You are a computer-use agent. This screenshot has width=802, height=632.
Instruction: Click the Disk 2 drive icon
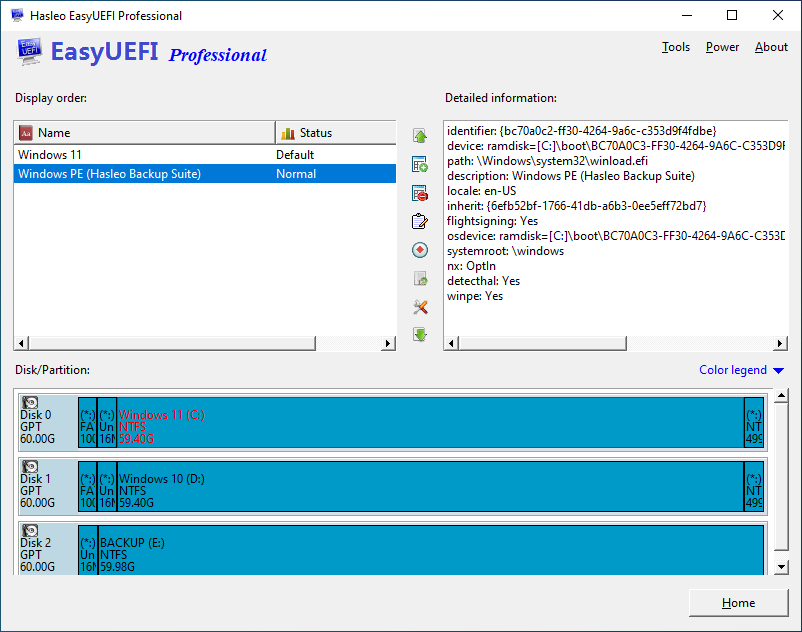[30, 530]
